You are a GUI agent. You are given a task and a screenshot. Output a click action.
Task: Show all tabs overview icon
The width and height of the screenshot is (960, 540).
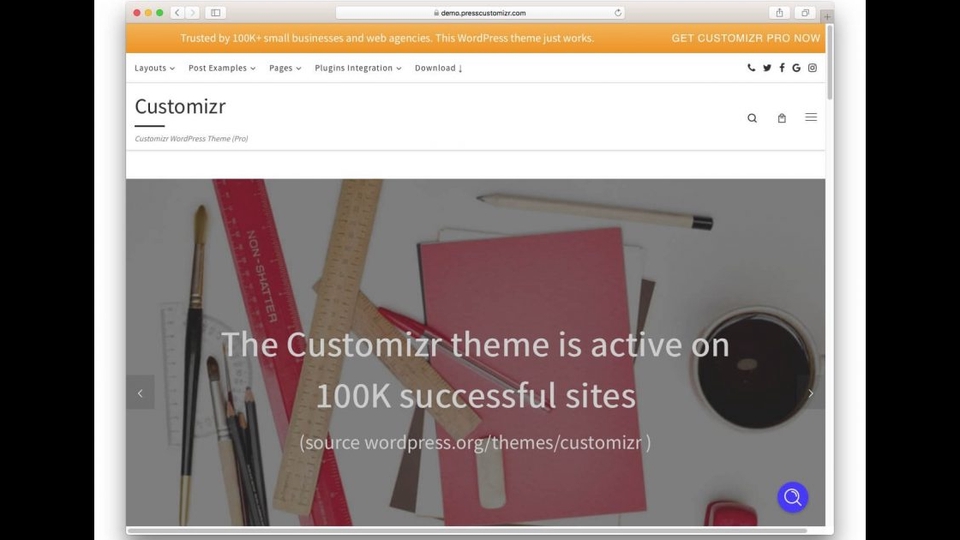[x=805, y=12]
